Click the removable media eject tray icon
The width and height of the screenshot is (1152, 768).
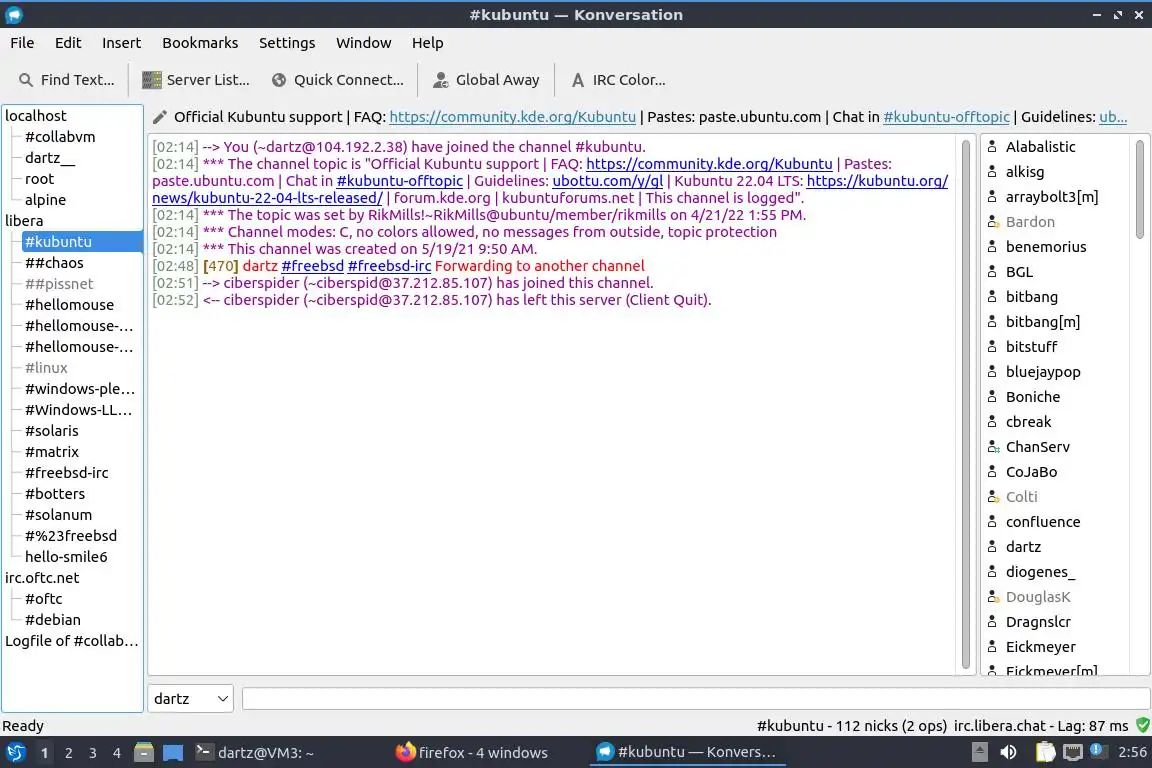tap(980, 752)
